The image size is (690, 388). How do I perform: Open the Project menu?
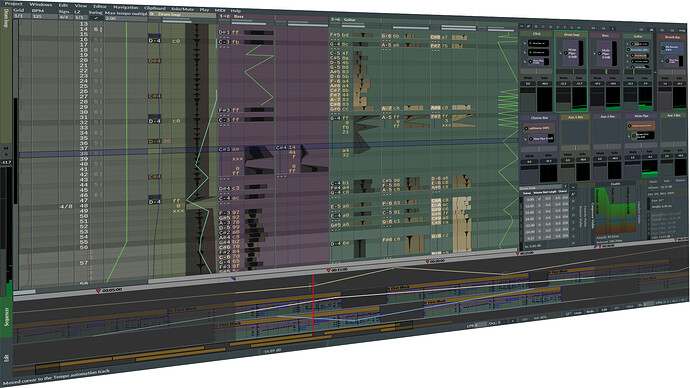(13, 4)
